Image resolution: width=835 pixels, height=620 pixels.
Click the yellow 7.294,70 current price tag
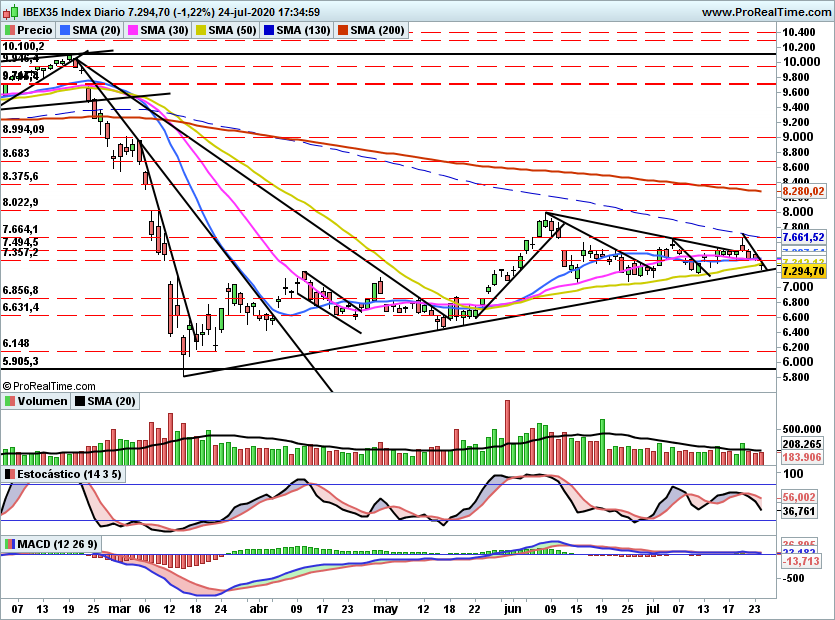tap(803, 271)
